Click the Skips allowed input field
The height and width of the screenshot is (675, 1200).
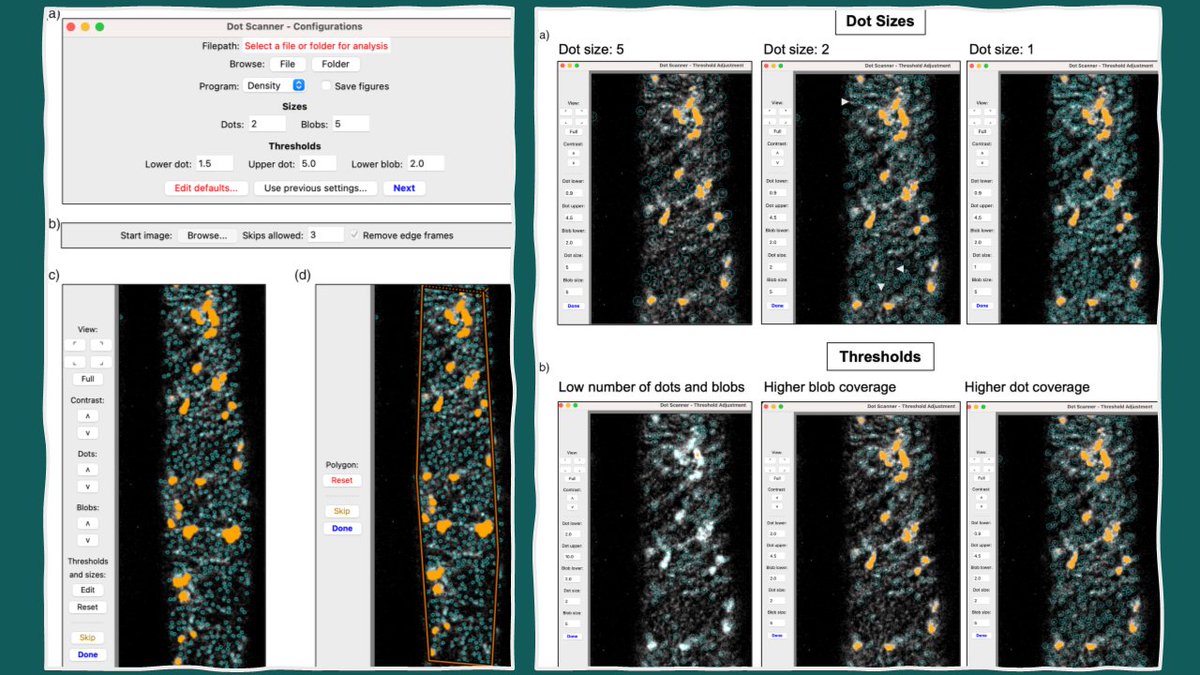325,235
